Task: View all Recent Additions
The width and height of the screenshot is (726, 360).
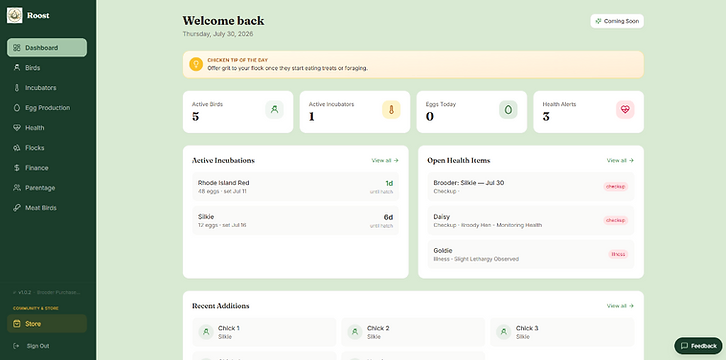Action: [x=620, y=306]
